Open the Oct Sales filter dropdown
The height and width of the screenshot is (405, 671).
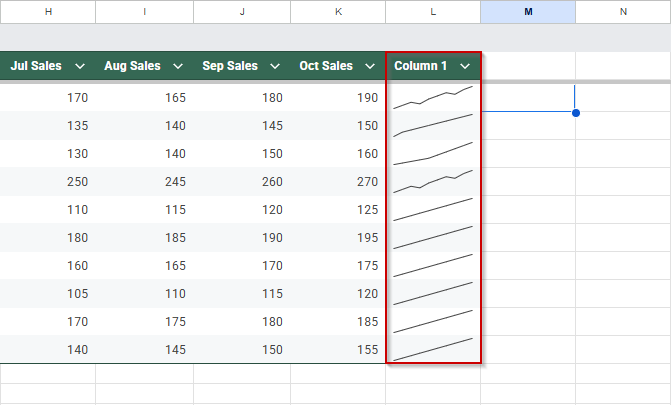pos(370,66)
